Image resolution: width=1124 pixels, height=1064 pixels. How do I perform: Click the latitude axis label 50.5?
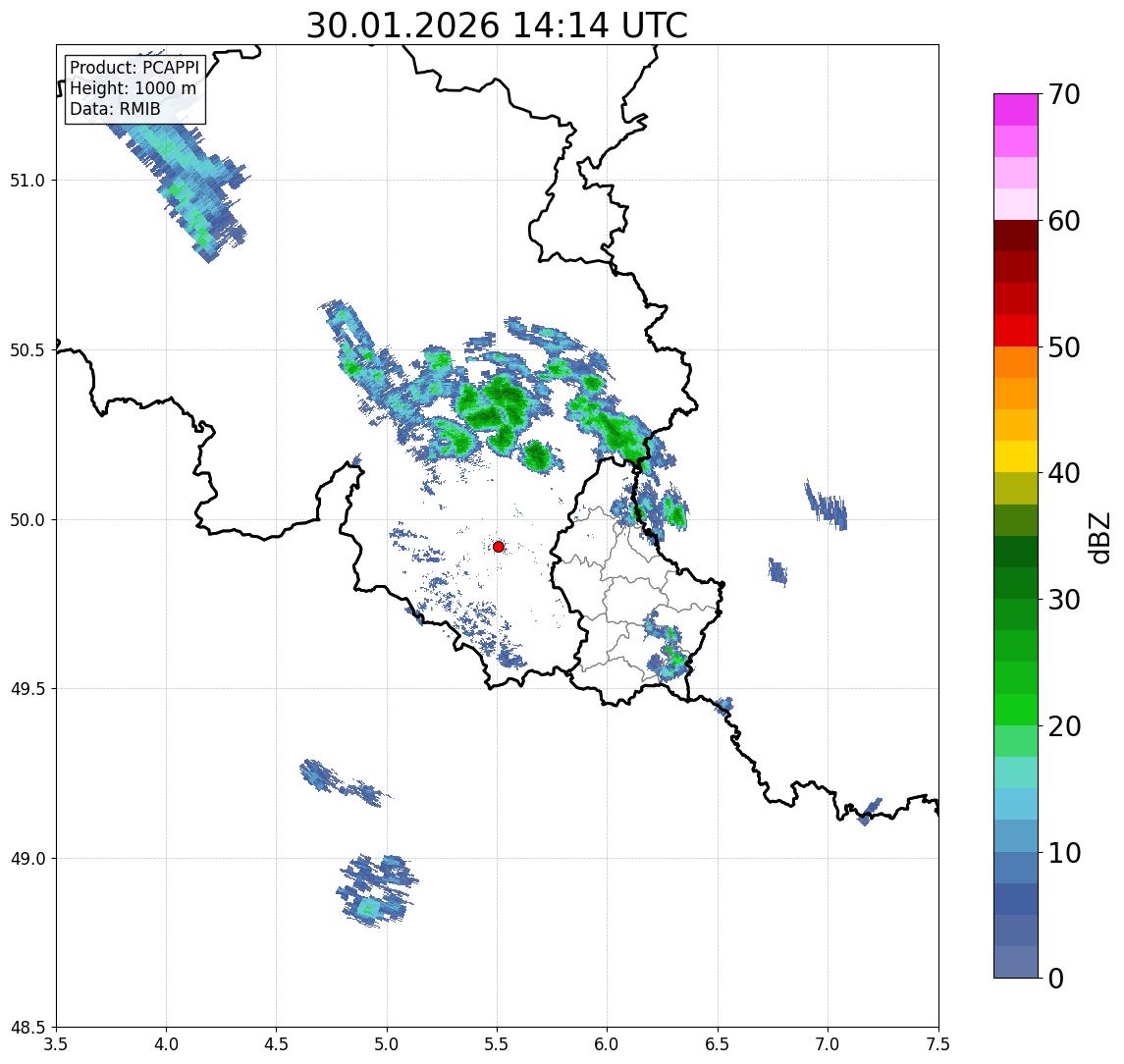point(27,350)
